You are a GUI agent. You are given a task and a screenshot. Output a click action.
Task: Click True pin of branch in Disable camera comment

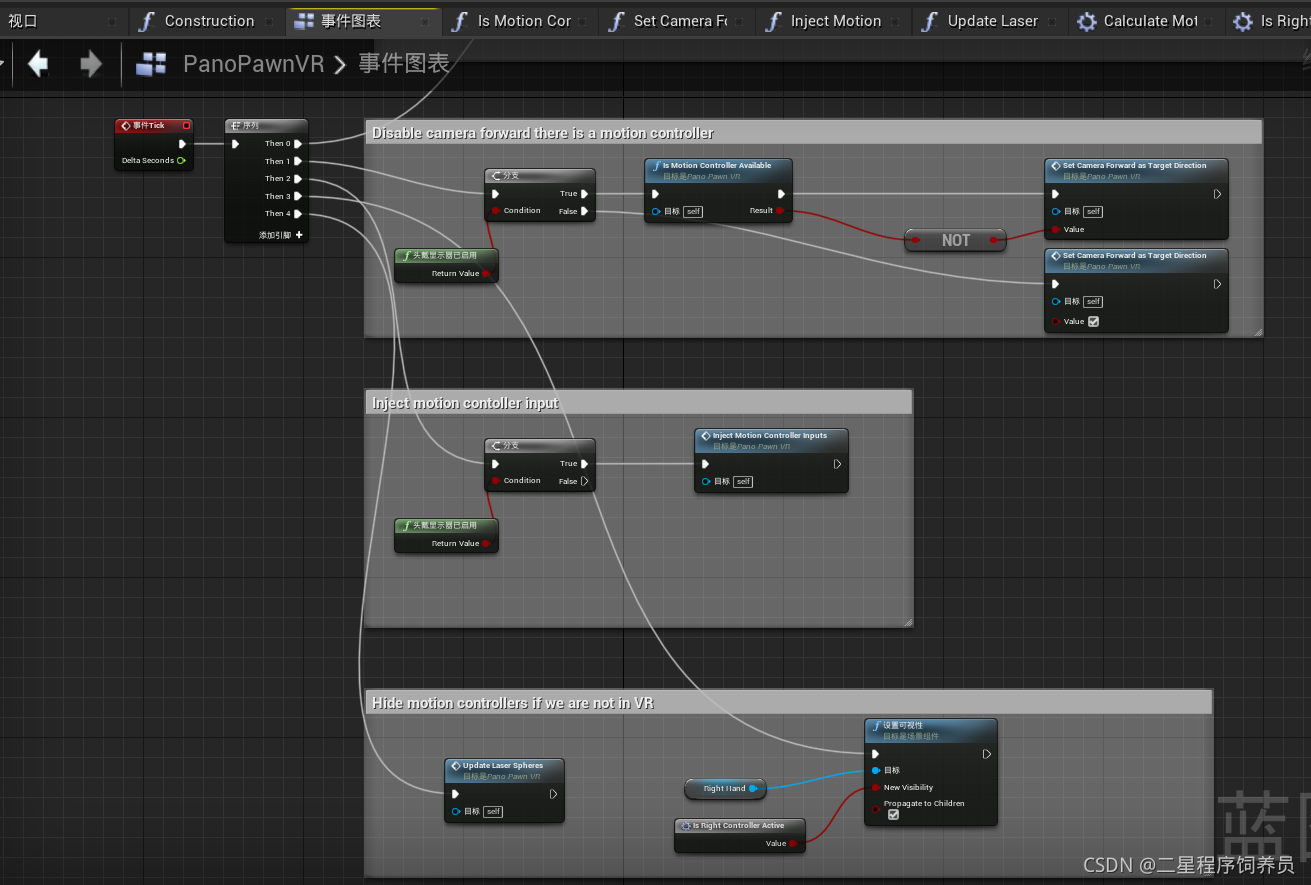(585, 194)
